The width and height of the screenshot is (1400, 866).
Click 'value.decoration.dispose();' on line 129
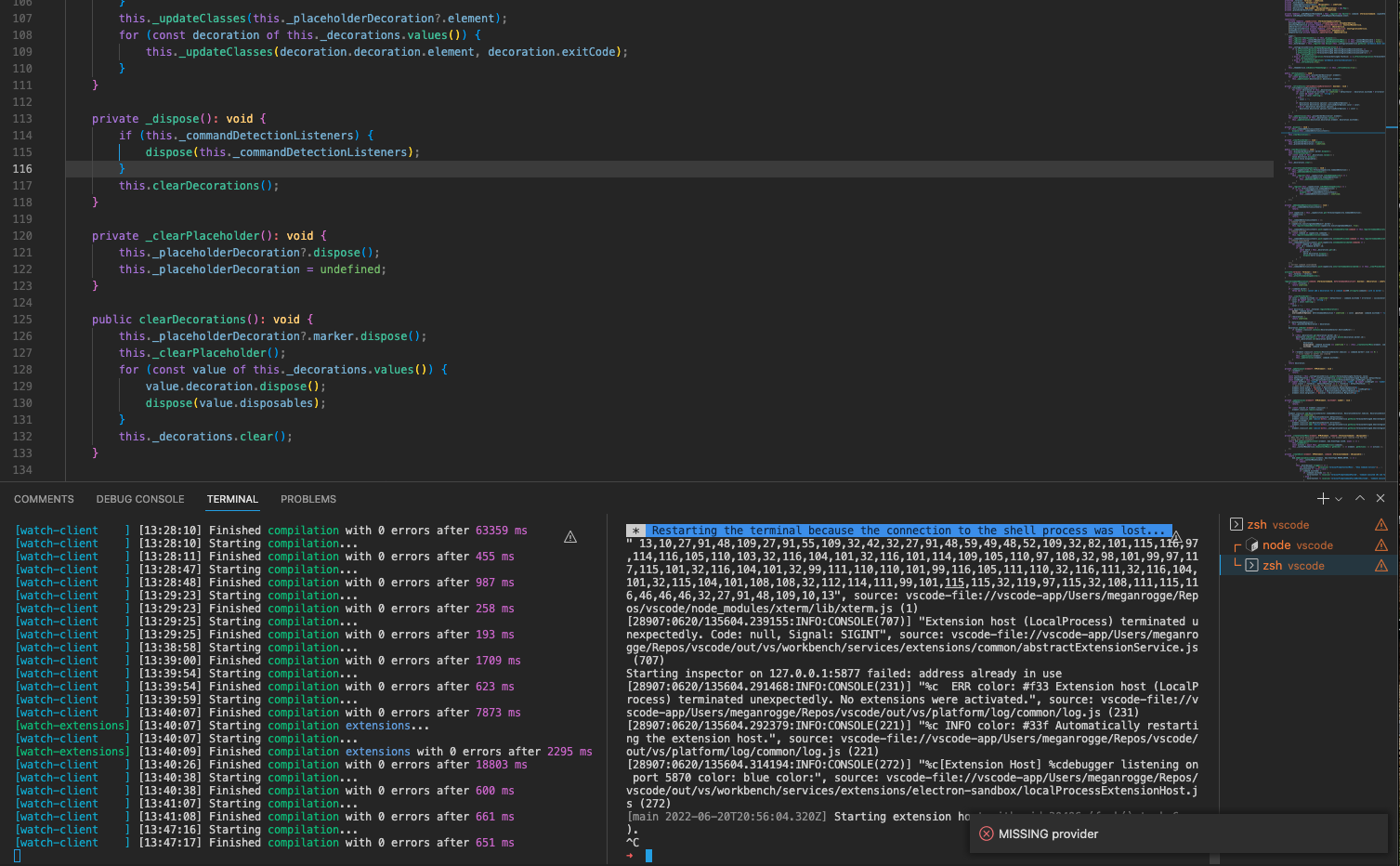[236, 387]
